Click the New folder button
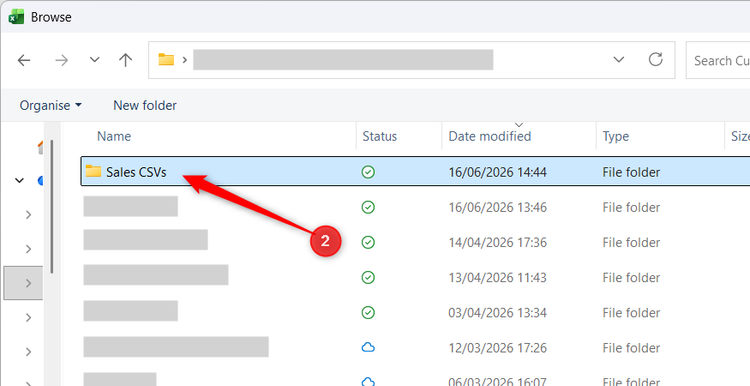 pos(145,105)
